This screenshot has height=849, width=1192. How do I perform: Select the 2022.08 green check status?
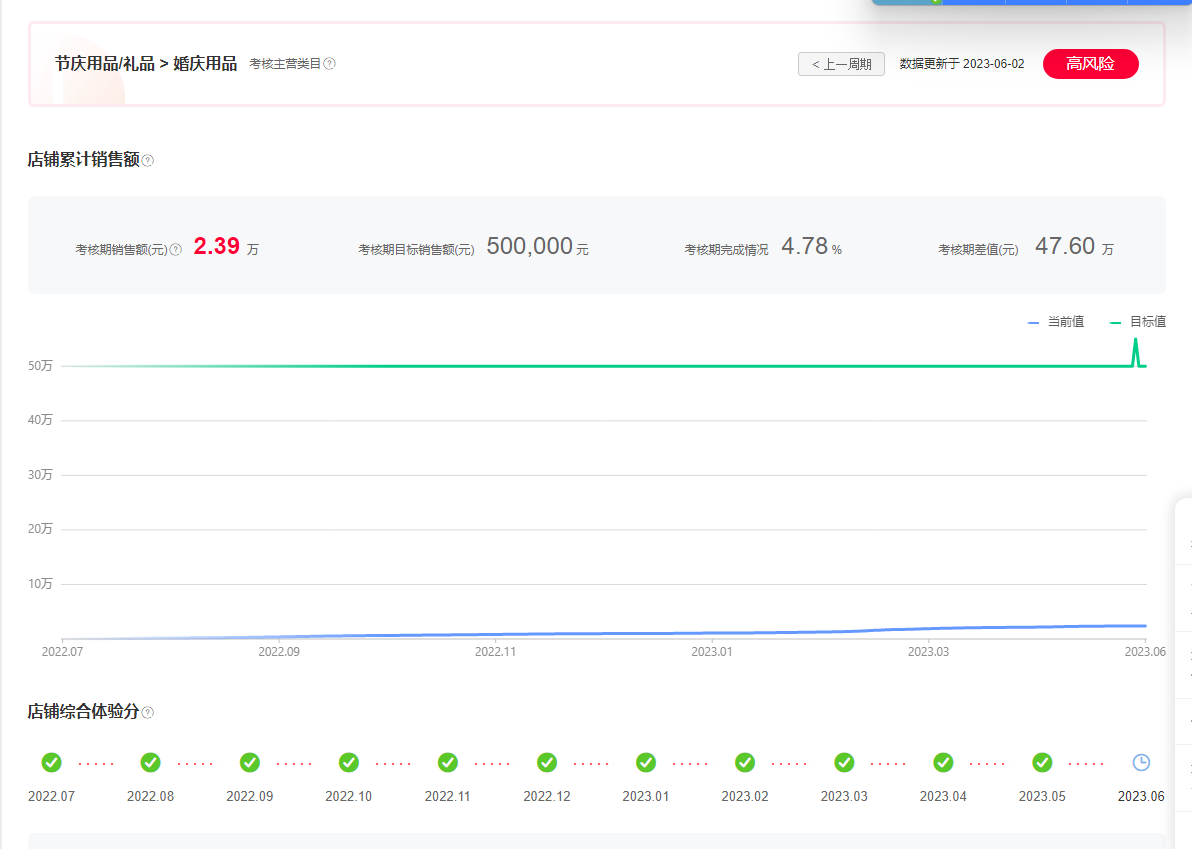[151, 762]
